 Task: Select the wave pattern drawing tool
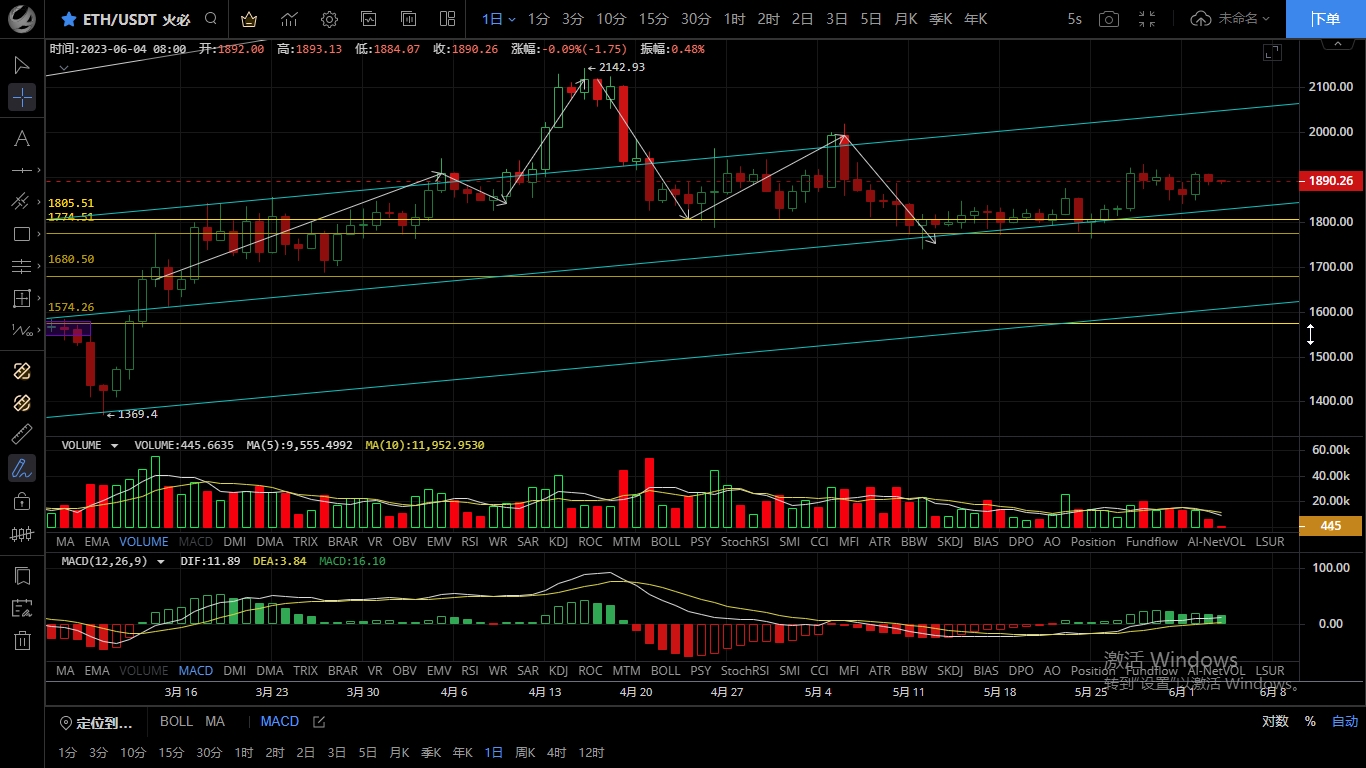tap(20, 330)
